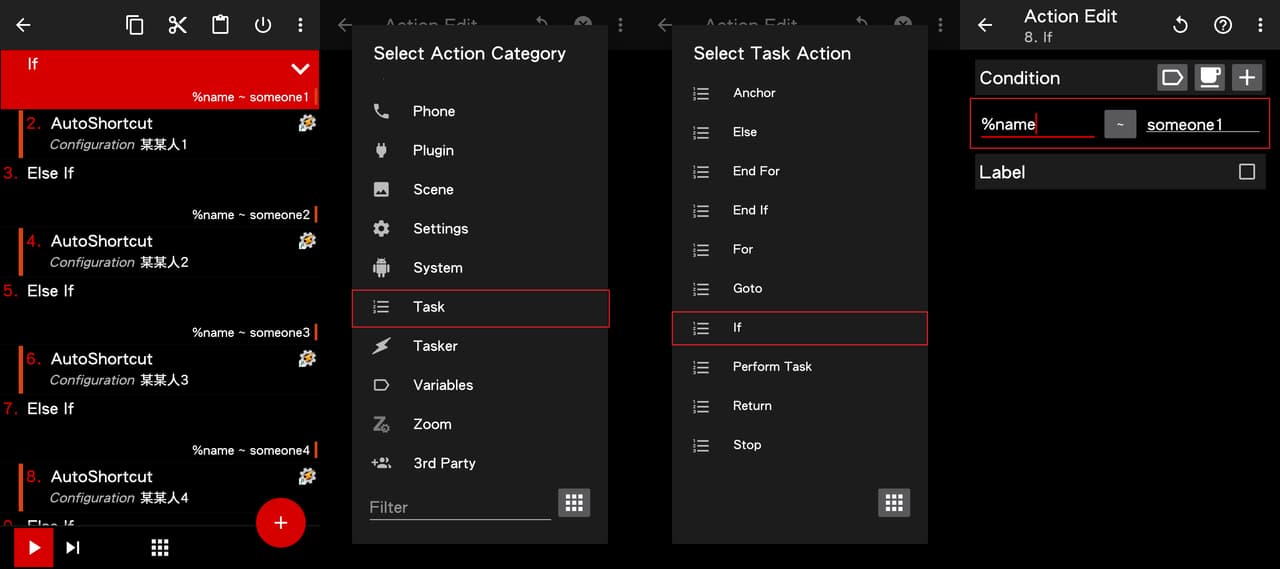Click the someone1 value field
This screenshot has height=569, width=1280.
coord(1202,124)
